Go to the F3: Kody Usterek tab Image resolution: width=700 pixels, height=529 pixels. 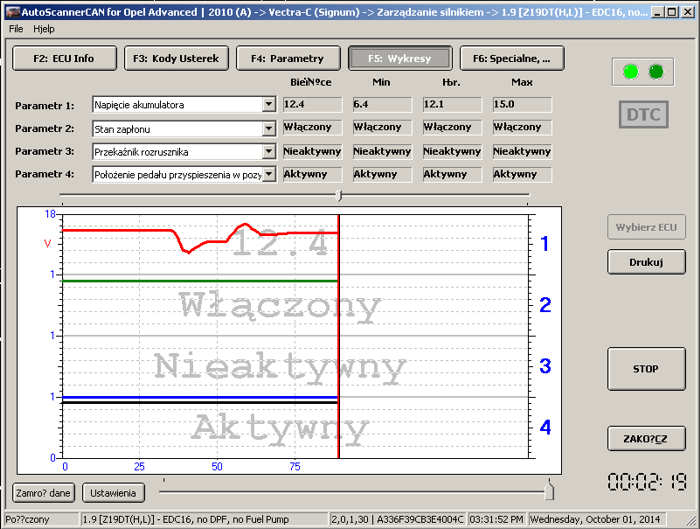click(178, 59)
